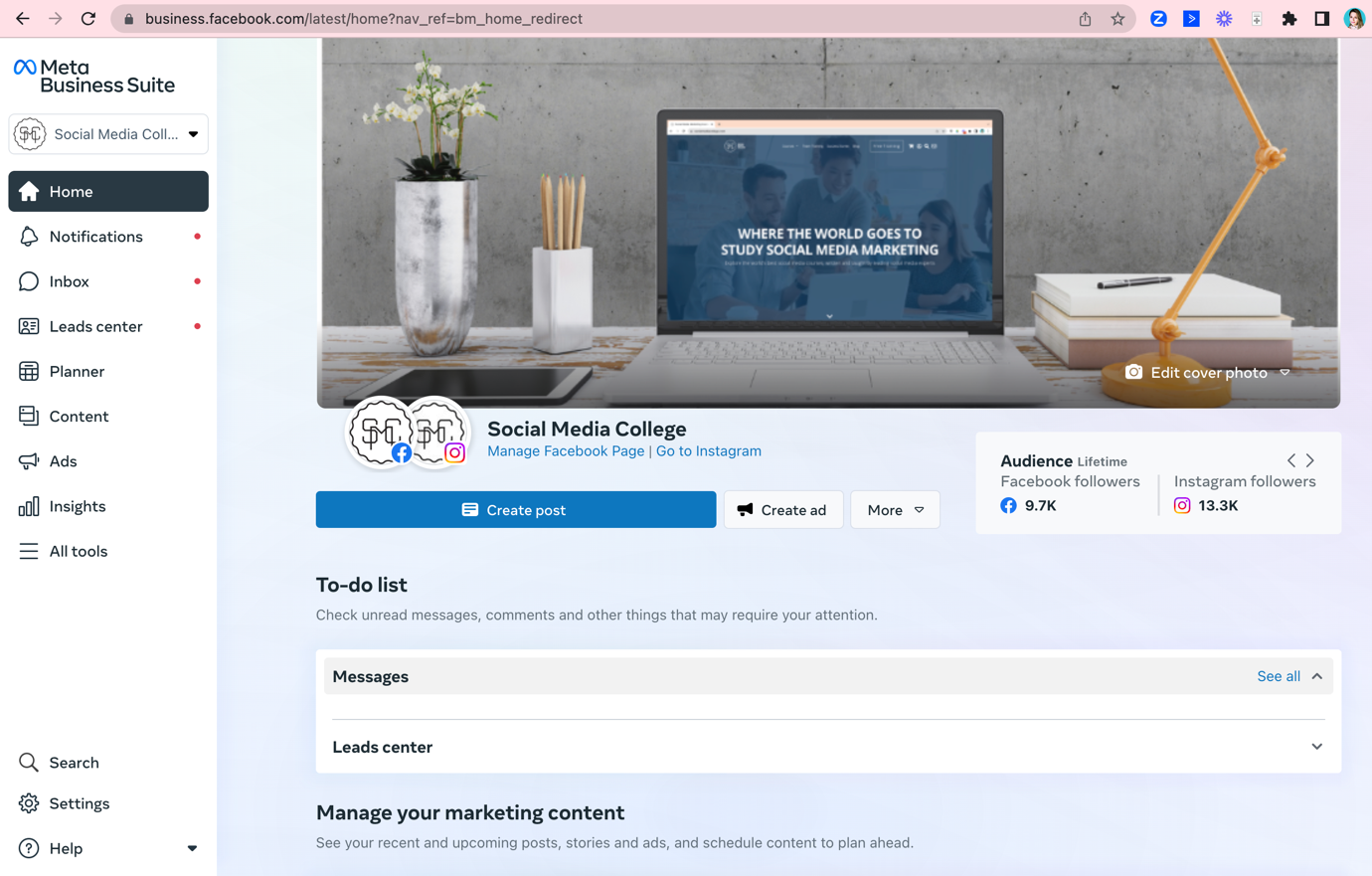
Task: Click the To-do list heading
Action: point(362,585)
